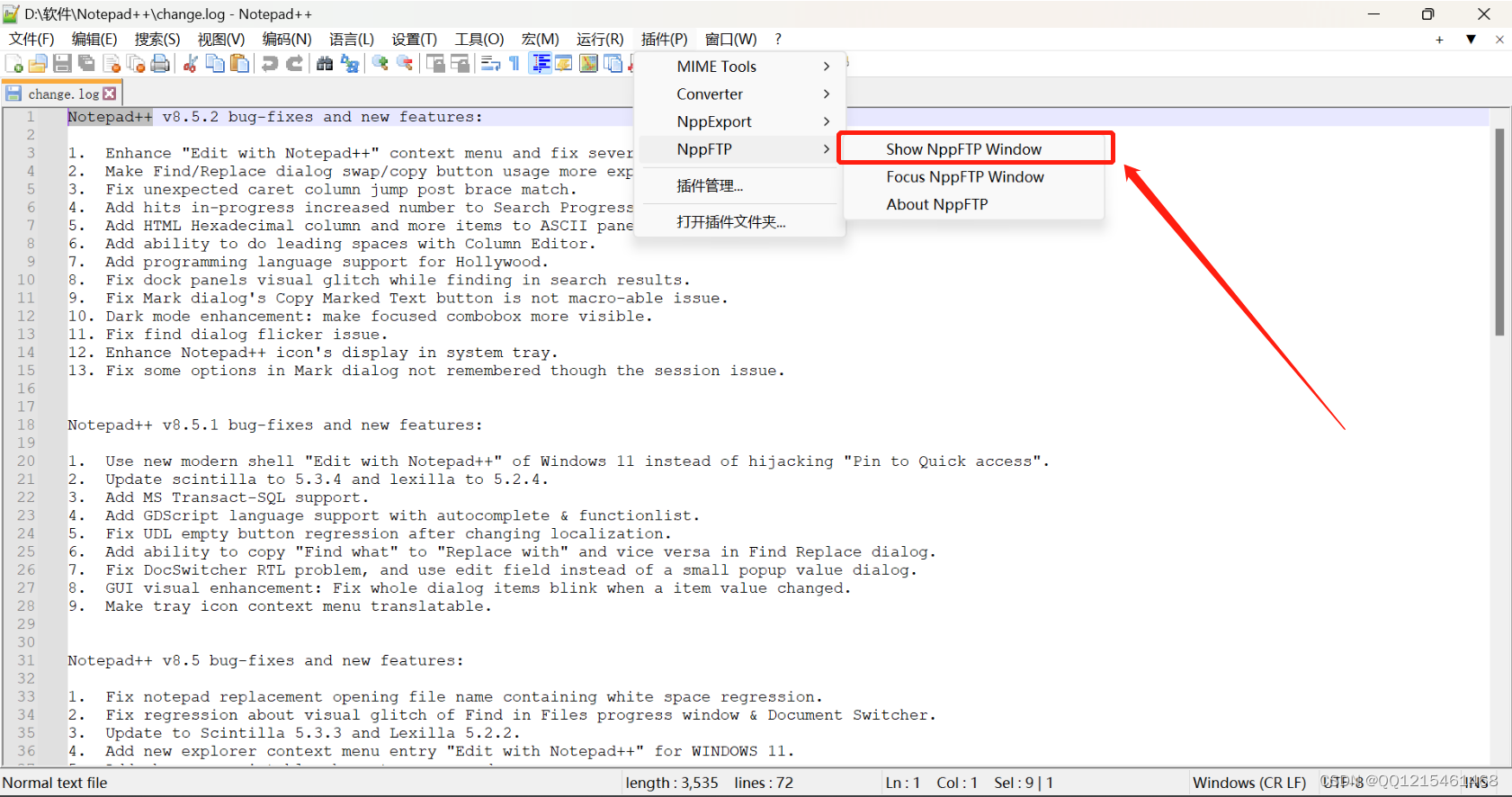1512x797 pixels.
Task: Click the Cut scissors icon
Action: click(191, 63)
